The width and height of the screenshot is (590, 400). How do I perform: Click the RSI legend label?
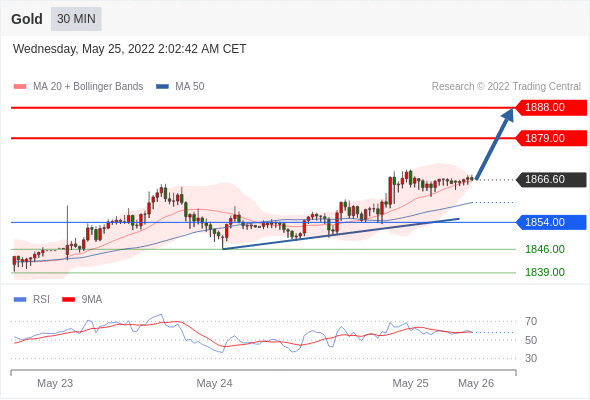pos(41,300)
